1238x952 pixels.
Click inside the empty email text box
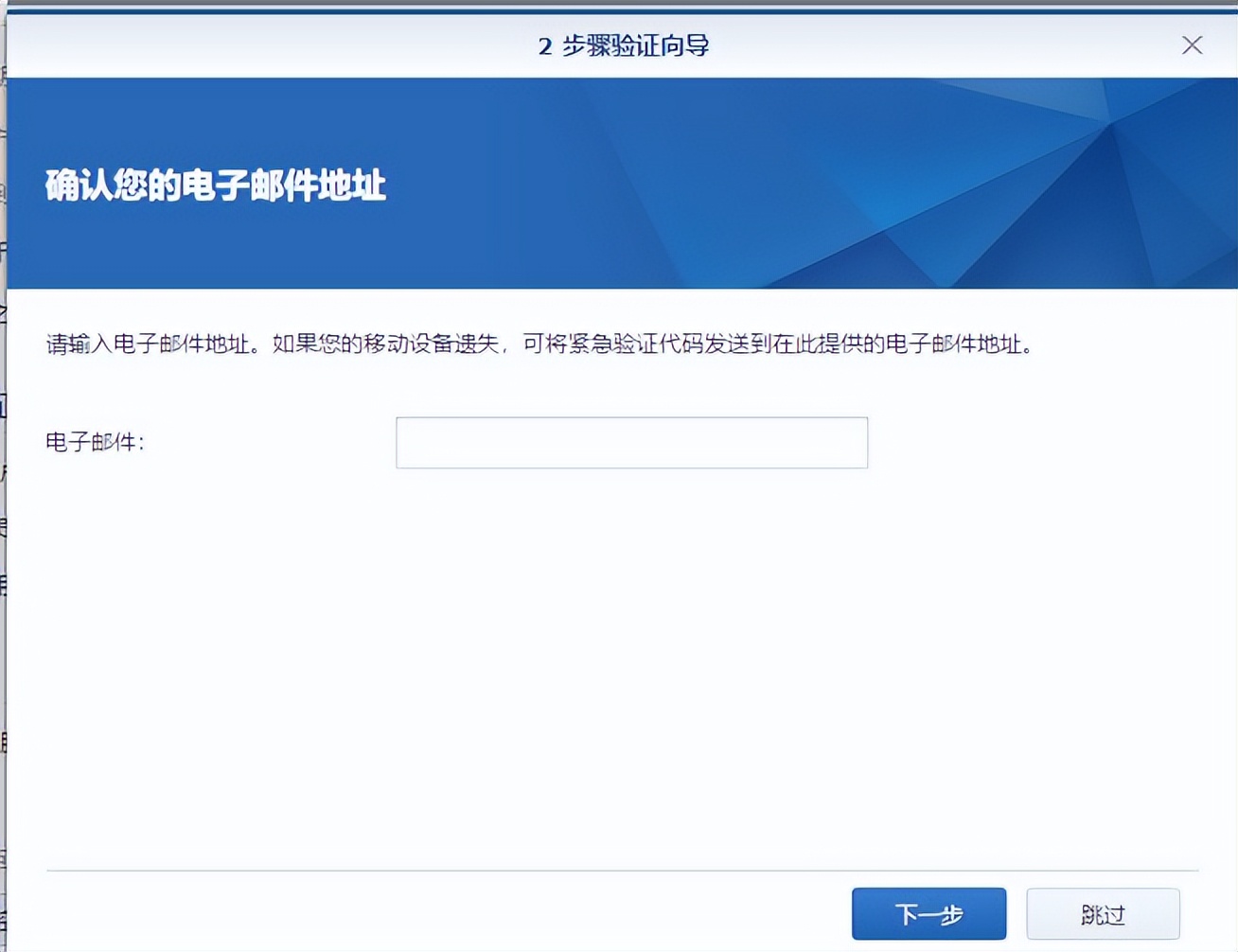(x=632, y=442)
